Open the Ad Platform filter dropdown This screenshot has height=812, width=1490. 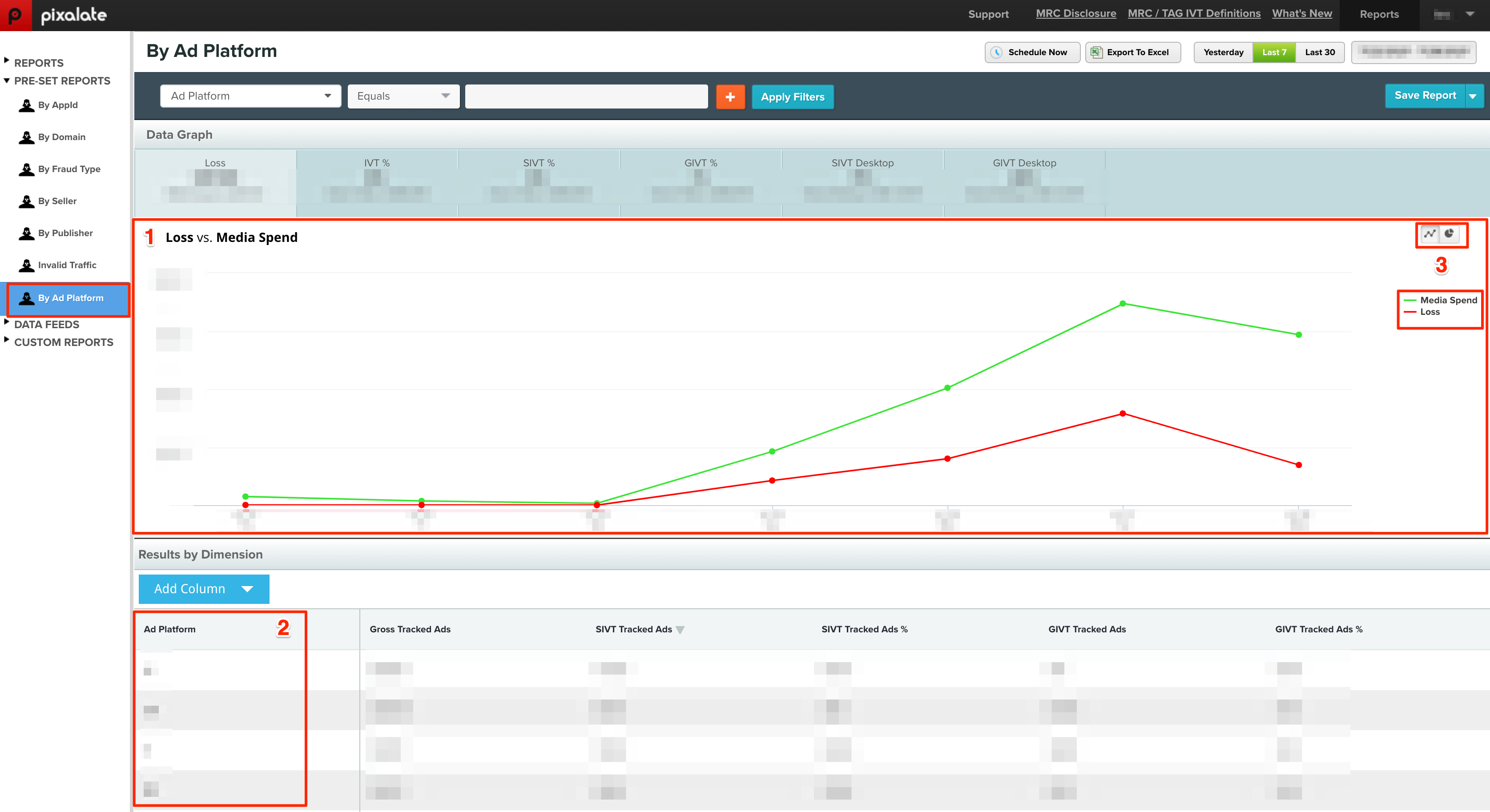(x=250, y=96)
